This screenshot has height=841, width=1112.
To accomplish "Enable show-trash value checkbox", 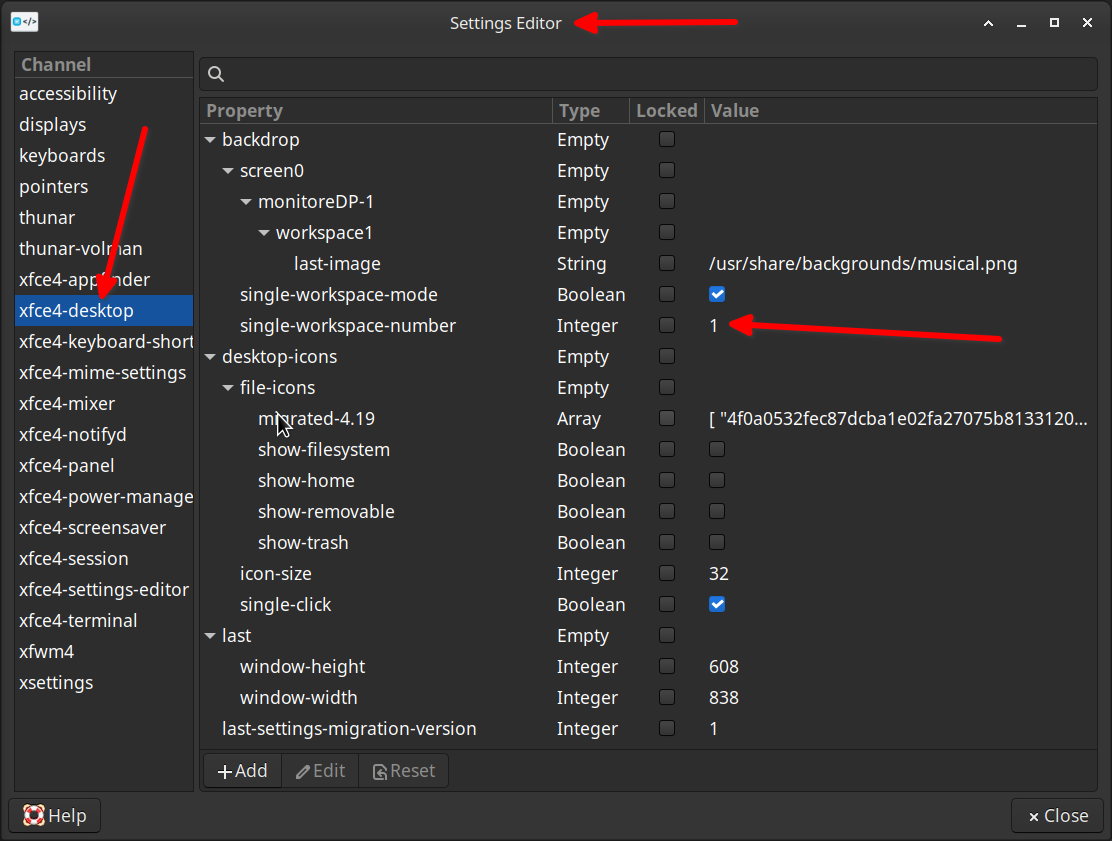I will 717,542.
